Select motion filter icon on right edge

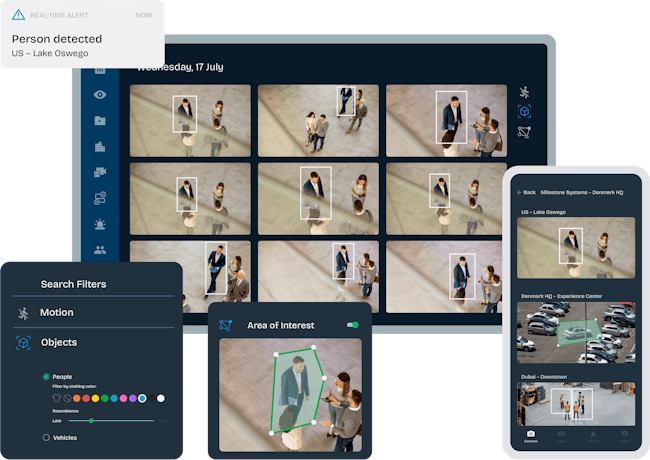point(524,92)
